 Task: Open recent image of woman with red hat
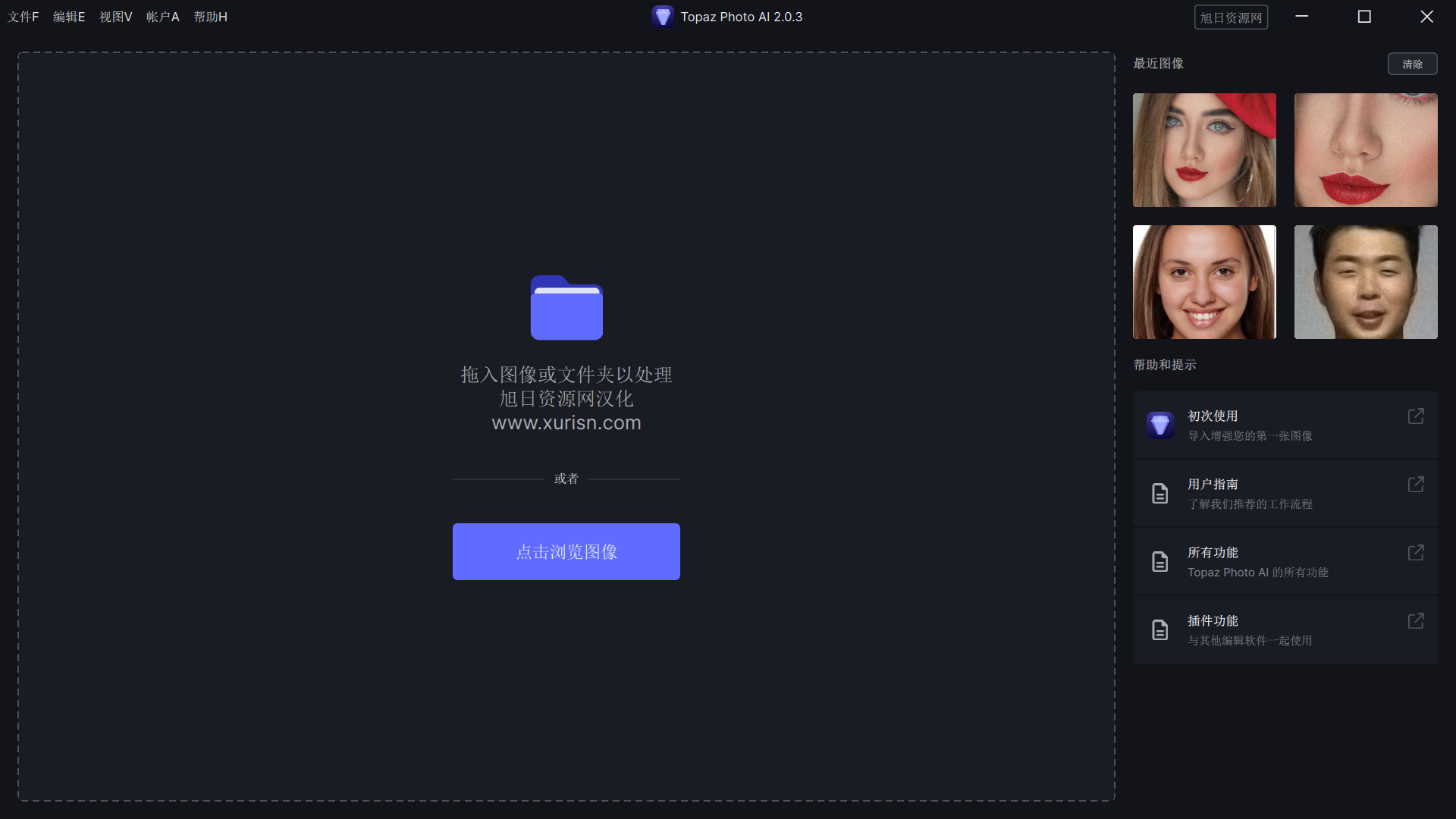tap(1204, 150)
